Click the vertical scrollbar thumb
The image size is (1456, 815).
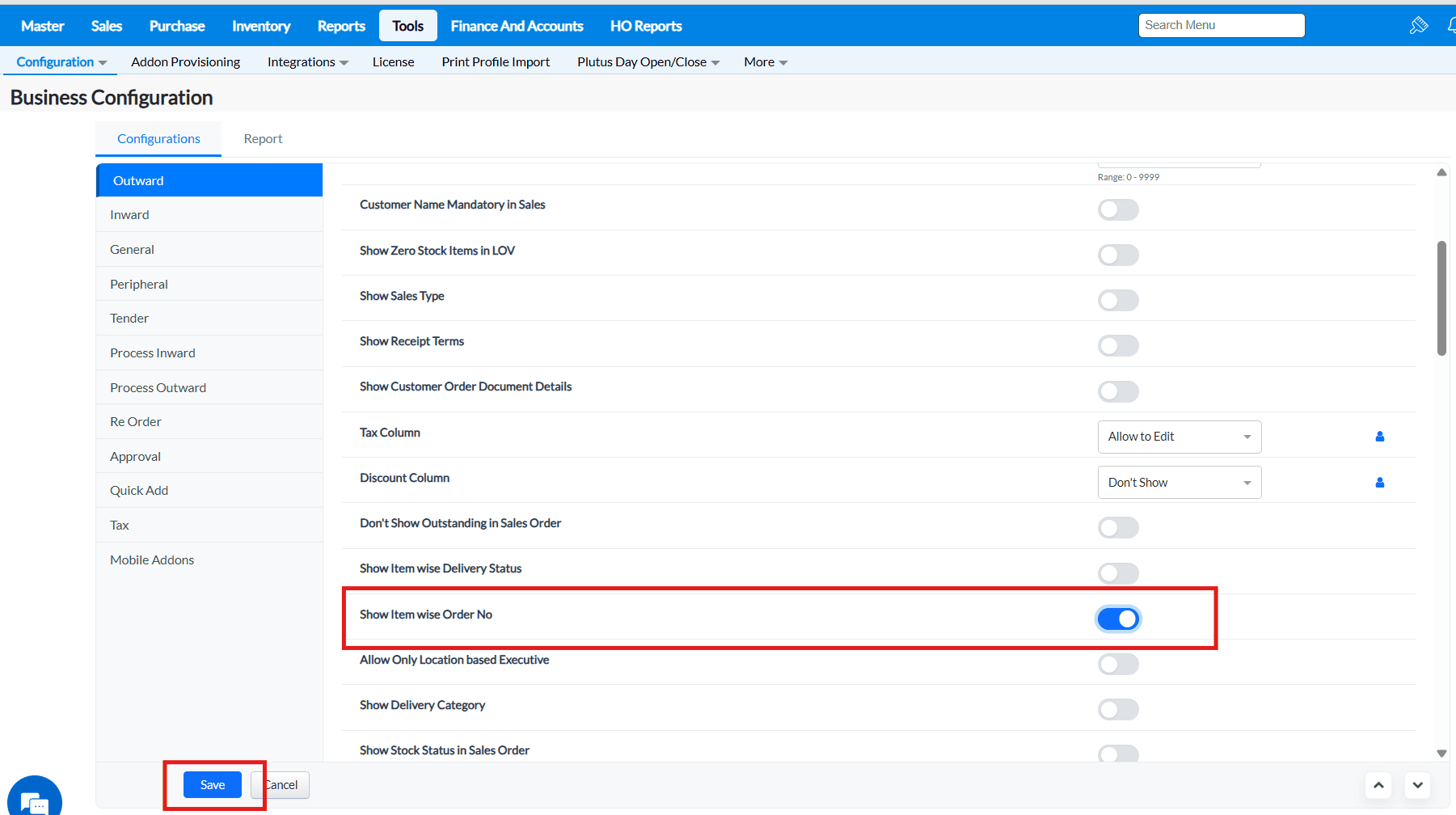(1441, 298)
